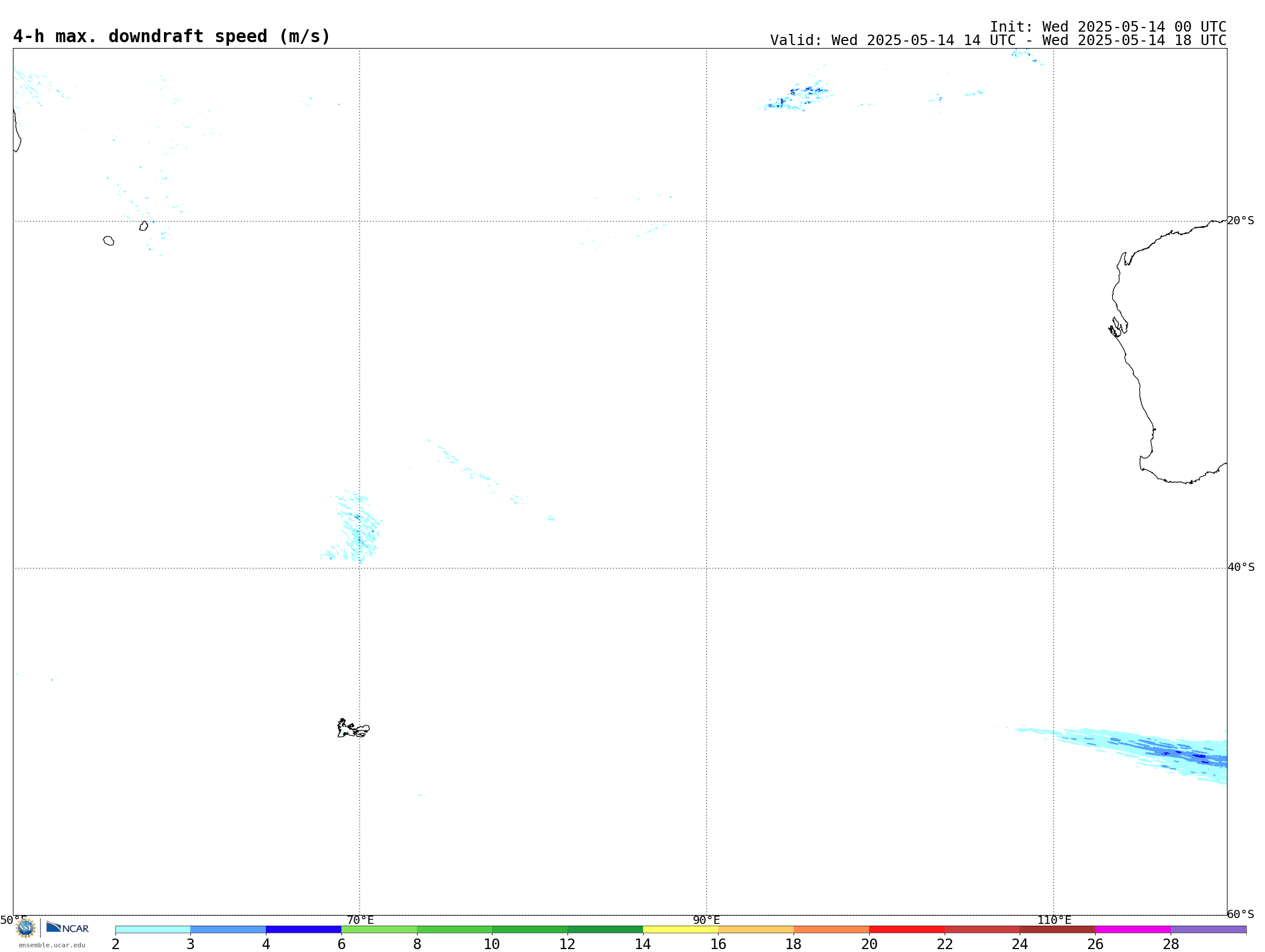Viewport: 1265px width, 952px height.
Task: Choose the light orange 16–18 colorbar segment
Action: pyautogui.click(x=756, y=929)
